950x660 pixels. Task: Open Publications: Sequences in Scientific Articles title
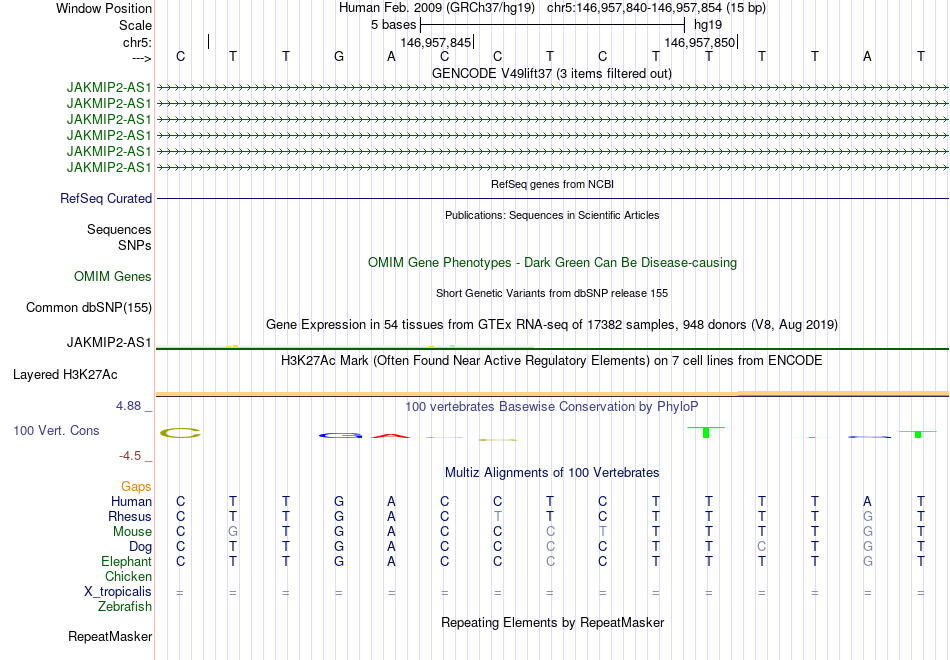pos(552,215)
